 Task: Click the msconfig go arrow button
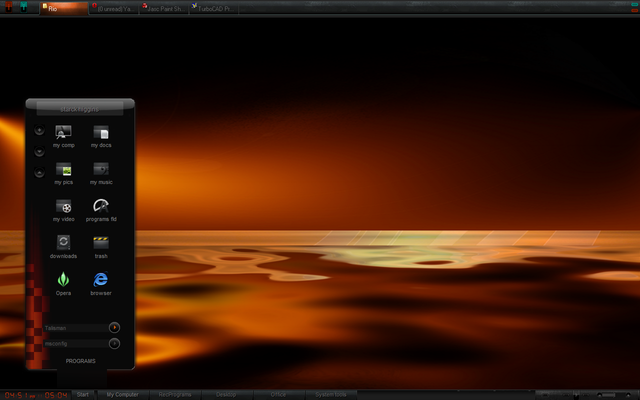(x=114, y=344)
